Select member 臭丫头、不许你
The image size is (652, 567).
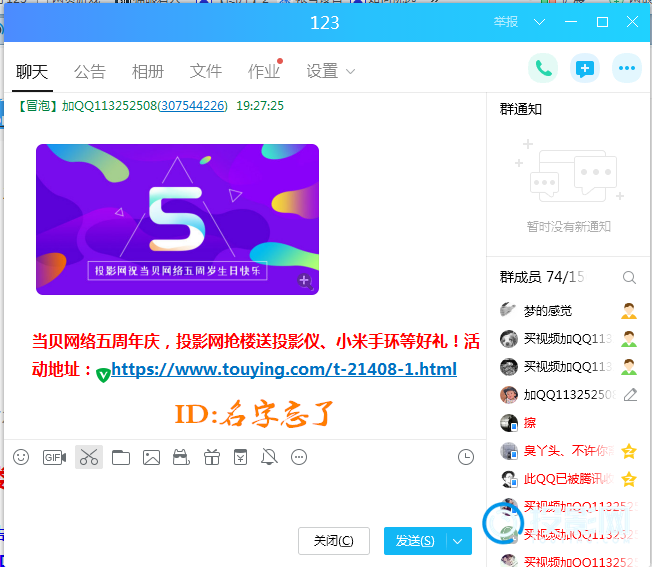(x=568, y=451)
